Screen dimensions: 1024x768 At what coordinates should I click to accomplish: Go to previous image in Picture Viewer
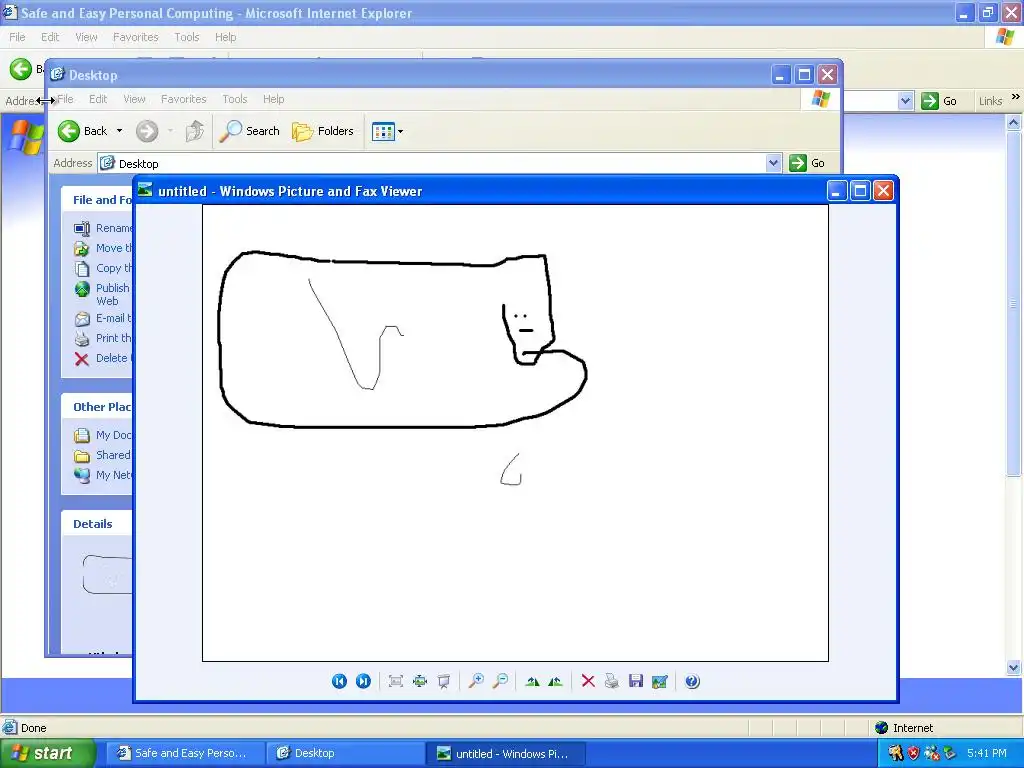click(x=339, y=681)
